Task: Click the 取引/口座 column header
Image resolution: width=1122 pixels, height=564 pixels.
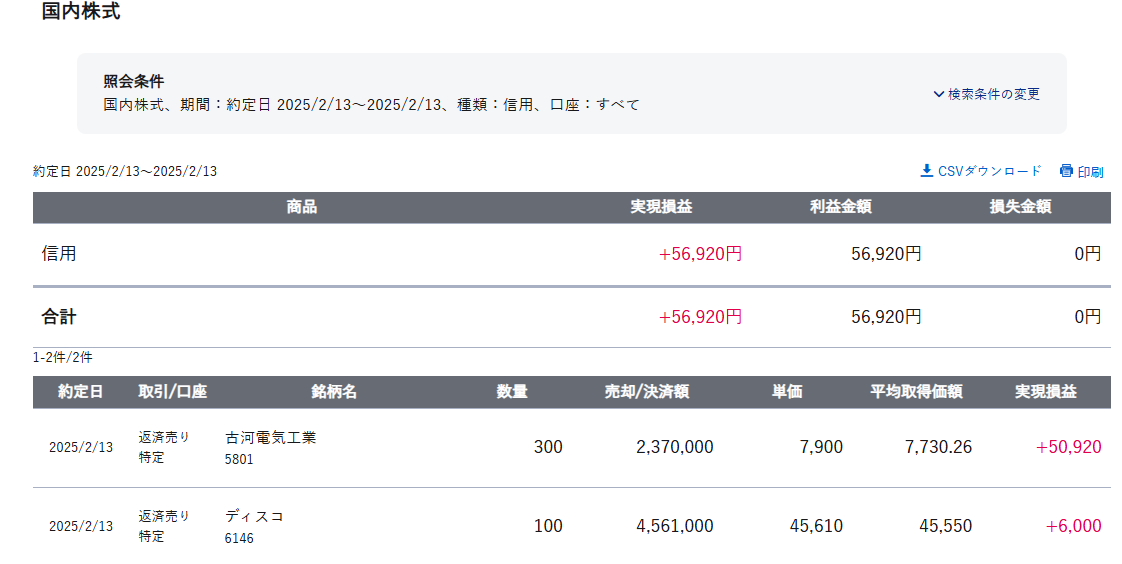Action: coord(172,392)
